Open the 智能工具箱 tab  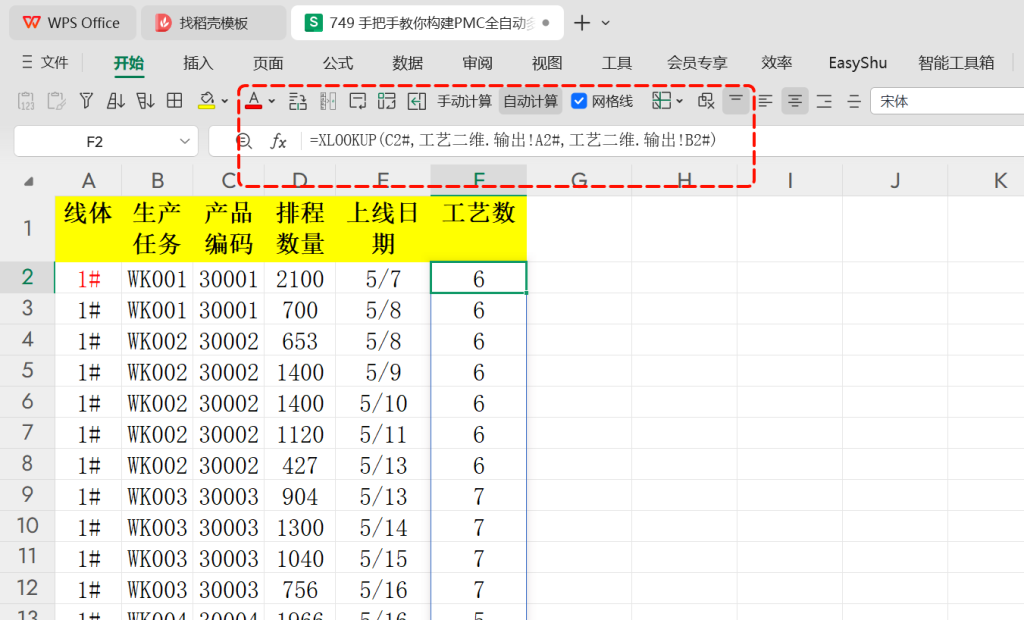[956, 63]
